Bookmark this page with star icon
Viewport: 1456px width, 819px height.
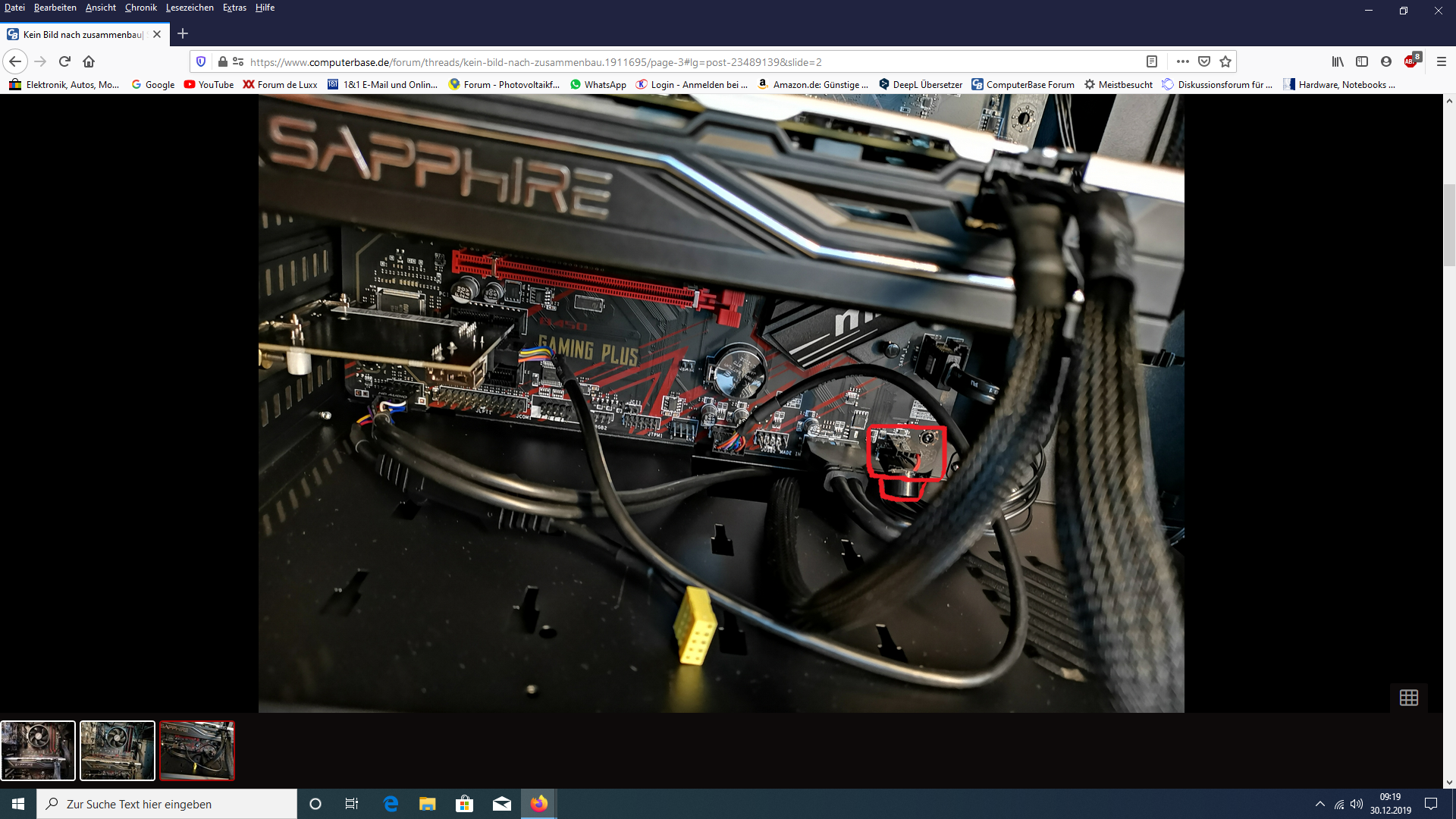point(1225,61)
